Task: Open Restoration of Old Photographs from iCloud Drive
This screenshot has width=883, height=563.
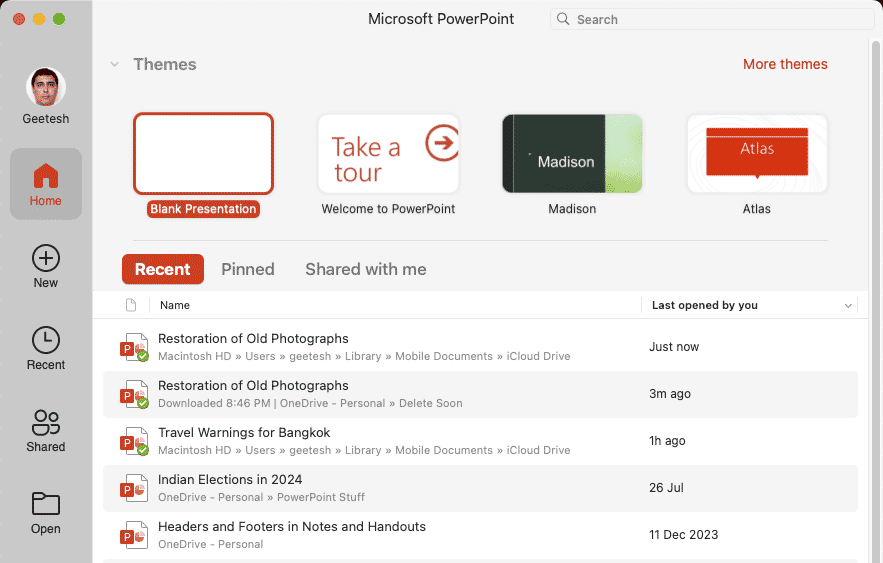Action: click(x=480, y=347)
